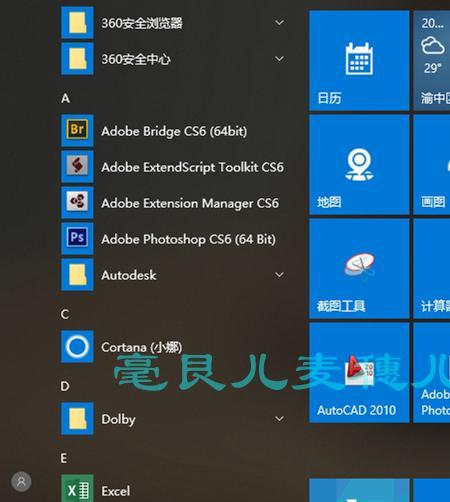Click the Dolby label
This screenshot has height=502, width=450.
[x=118, y=419]
